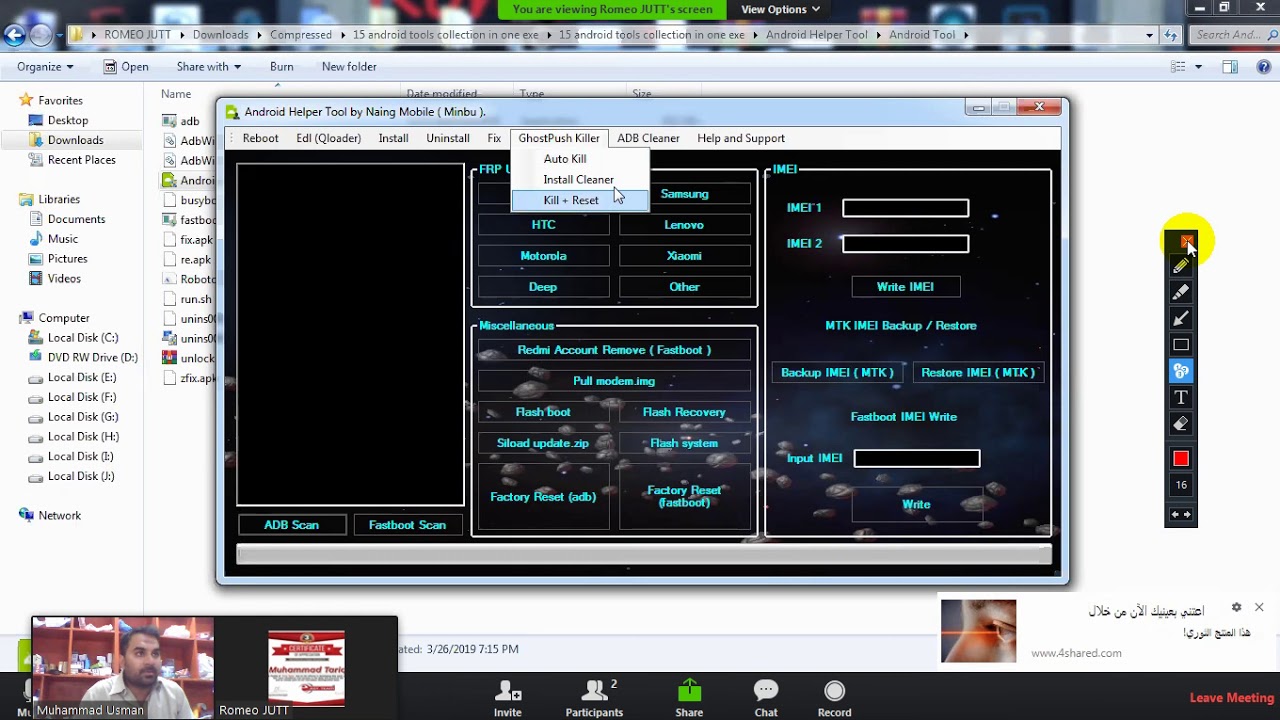
Task: Click Leave Meeting
Action: coord(1231,698)
